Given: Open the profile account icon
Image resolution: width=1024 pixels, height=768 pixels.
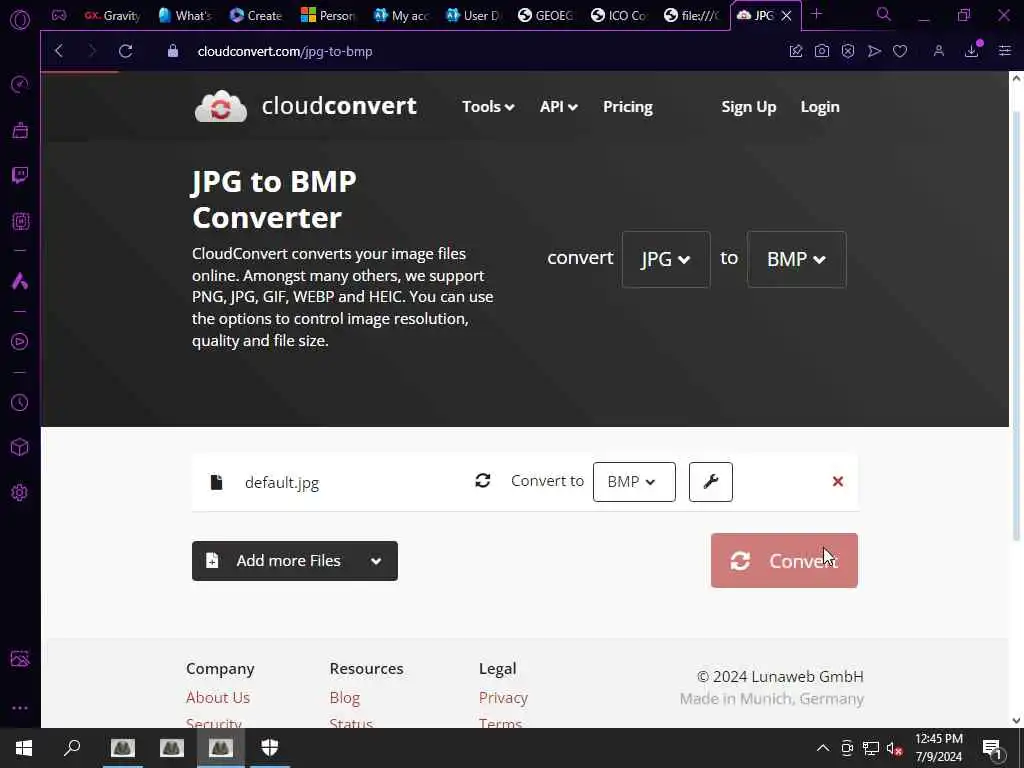Looking at the screenshot, I should (x=938, y=51).
